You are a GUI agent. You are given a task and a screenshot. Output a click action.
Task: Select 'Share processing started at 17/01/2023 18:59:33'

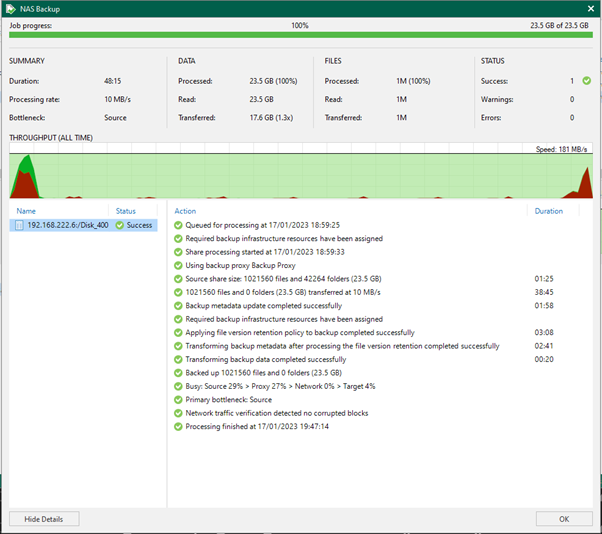click(265, 252)
